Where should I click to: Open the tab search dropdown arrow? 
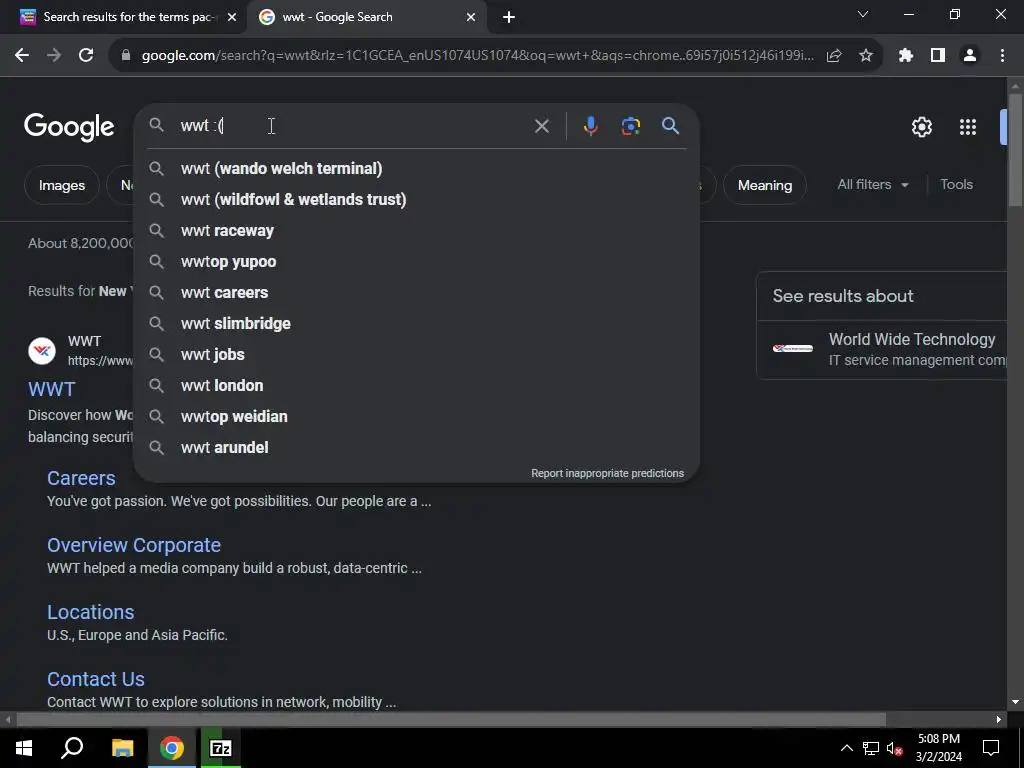pos(863,14)
